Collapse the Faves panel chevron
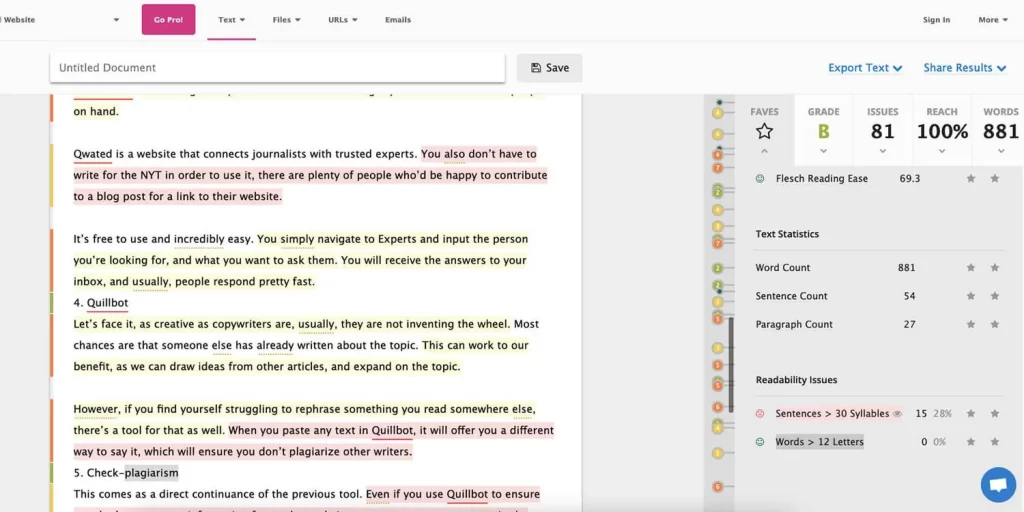This screenshot has height=512, width=1024. [x=764, y=152]
